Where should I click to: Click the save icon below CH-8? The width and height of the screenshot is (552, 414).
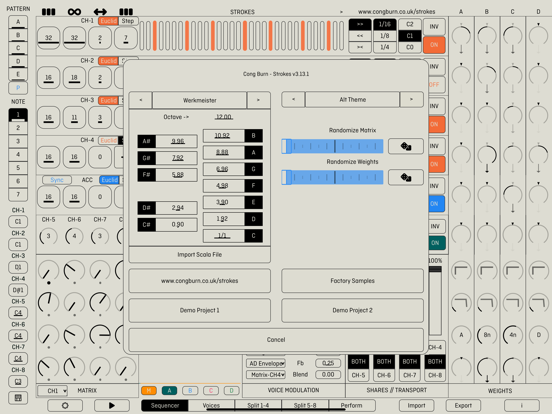18,398
